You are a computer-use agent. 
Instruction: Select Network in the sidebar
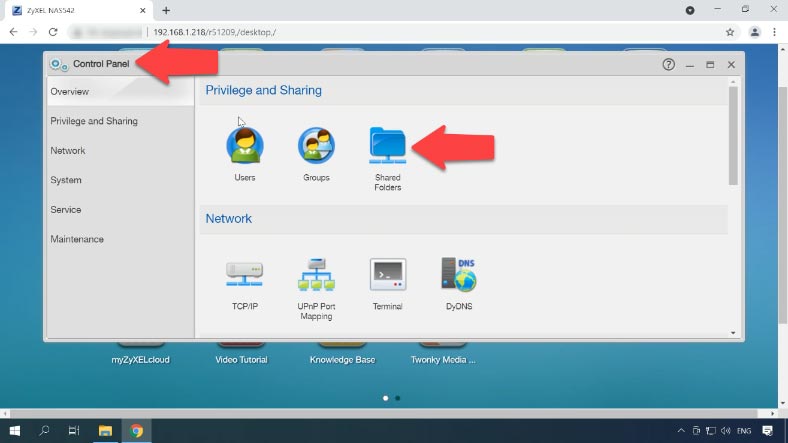pos(121,151)
